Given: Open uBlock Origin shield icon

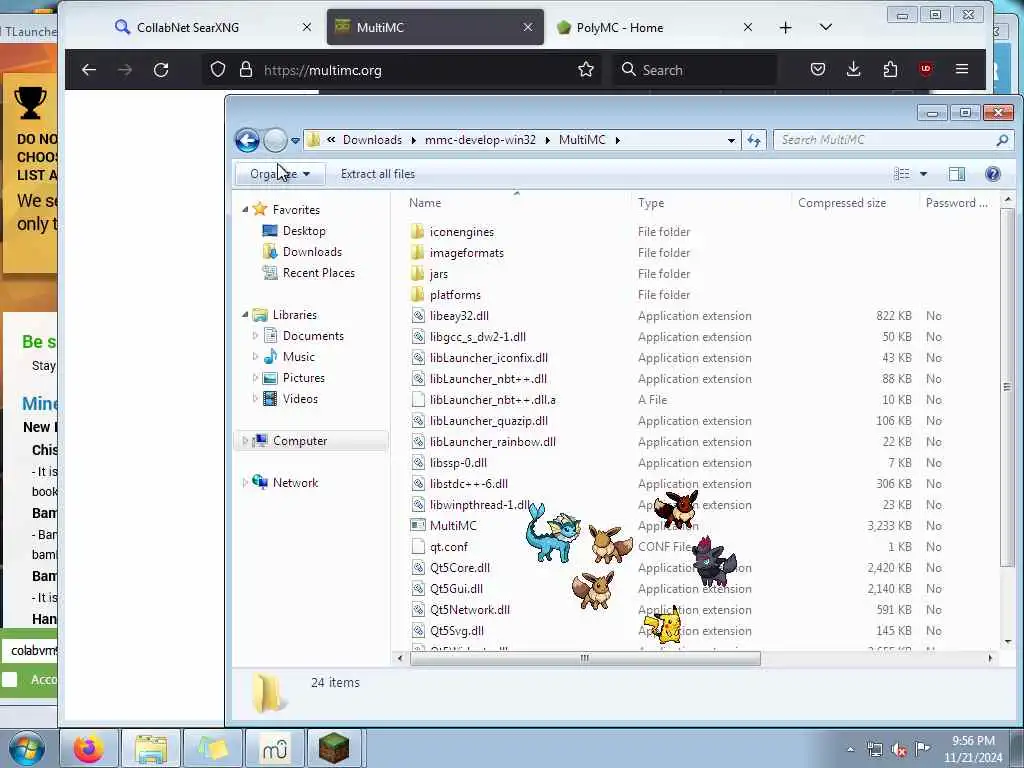Looking at the screenshot, I should click(x=925, y=69).
